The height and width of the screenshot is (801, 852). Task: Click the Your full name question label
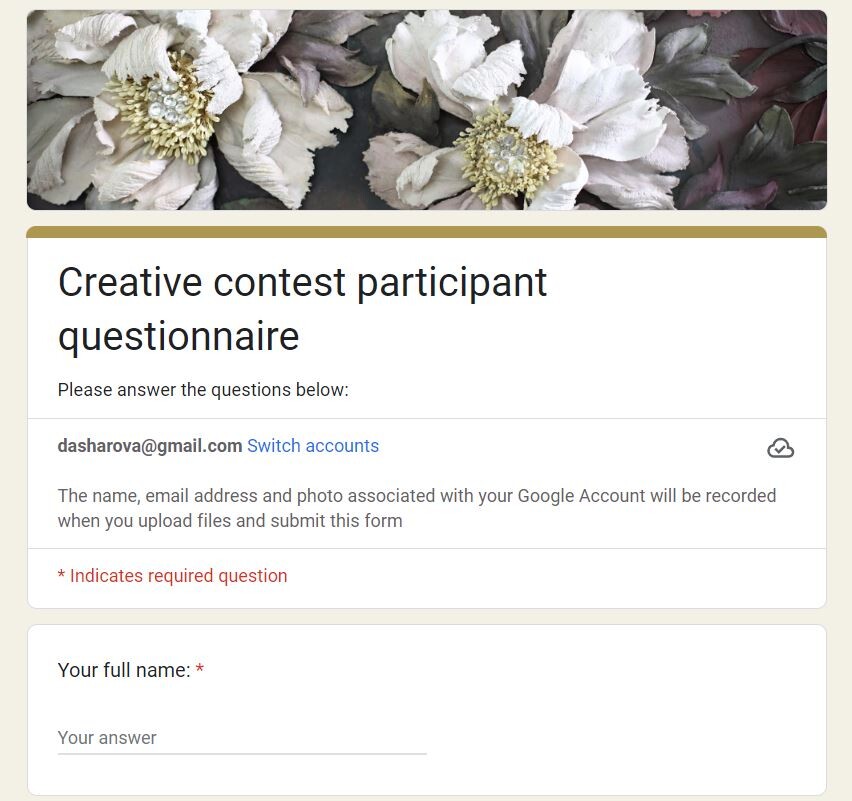[x=124, y=670]
